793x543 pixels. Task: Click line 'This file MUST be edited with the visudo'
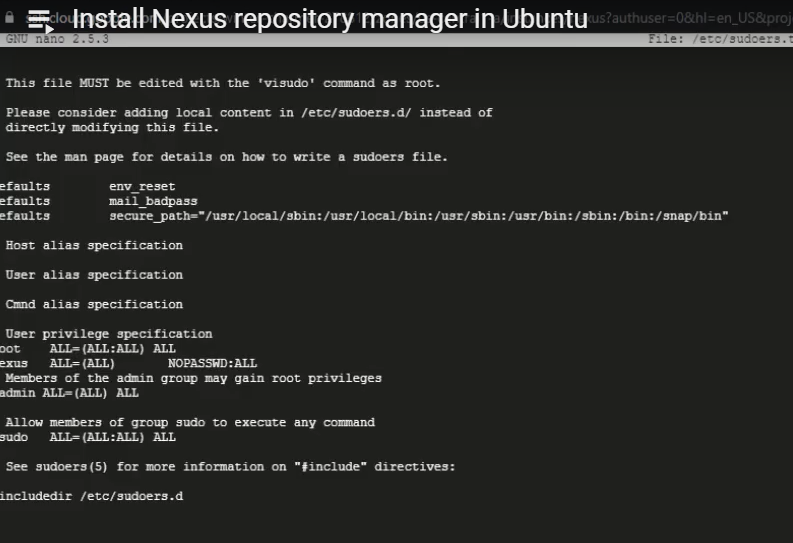223,83
